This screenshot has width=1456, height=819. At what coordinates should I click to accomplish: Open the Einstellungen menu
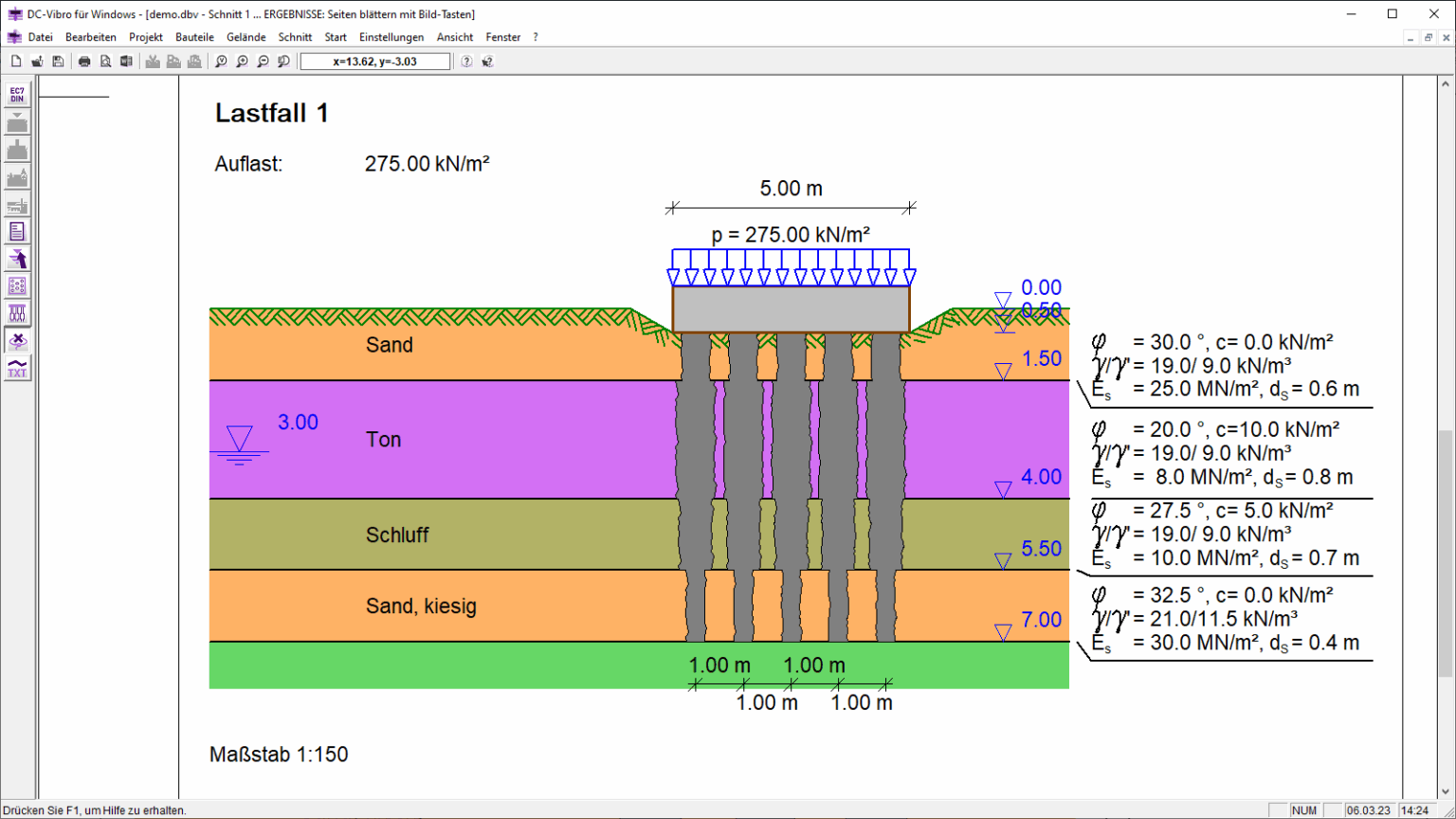(x=391, y=37)
